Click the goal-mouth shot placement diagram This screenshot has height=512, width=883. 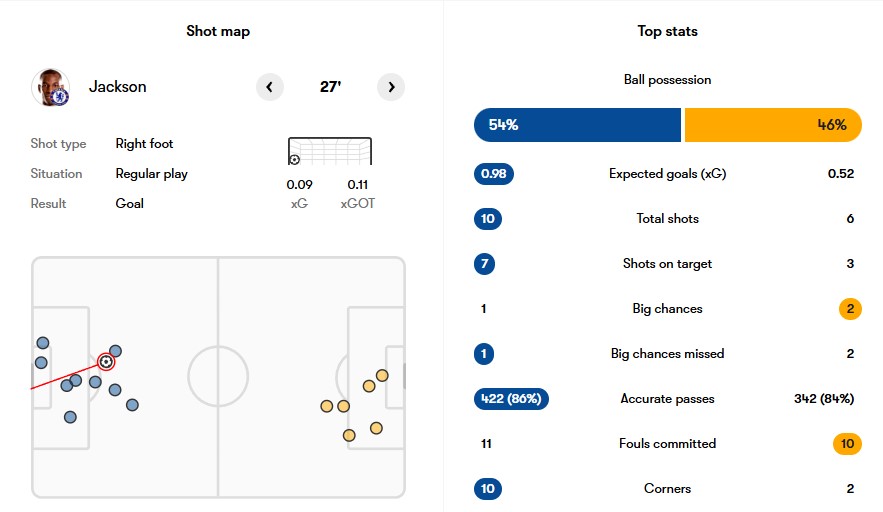330,151
